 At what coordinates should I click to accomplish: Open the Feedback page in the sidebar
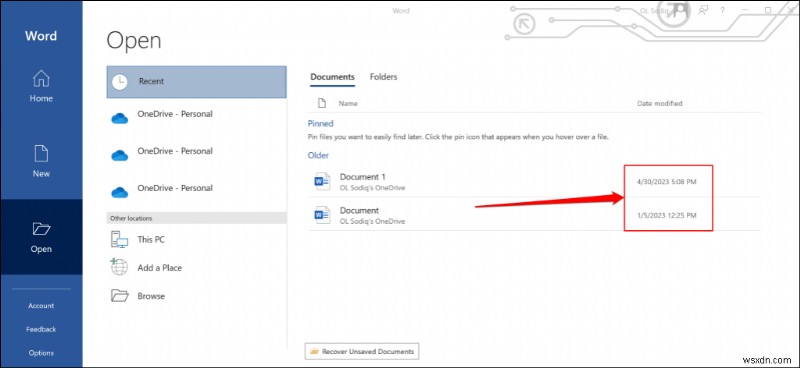click(x=41, y=329)
